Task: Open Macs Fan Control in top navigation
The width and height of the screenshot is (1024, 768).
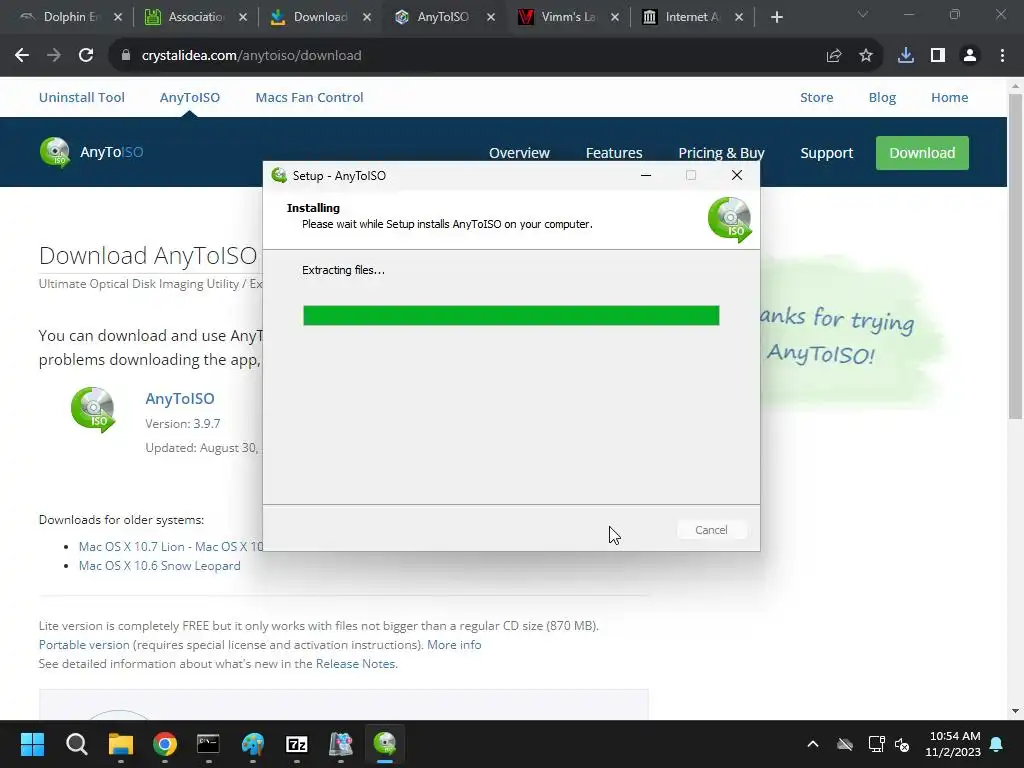Action: point(309,97)
